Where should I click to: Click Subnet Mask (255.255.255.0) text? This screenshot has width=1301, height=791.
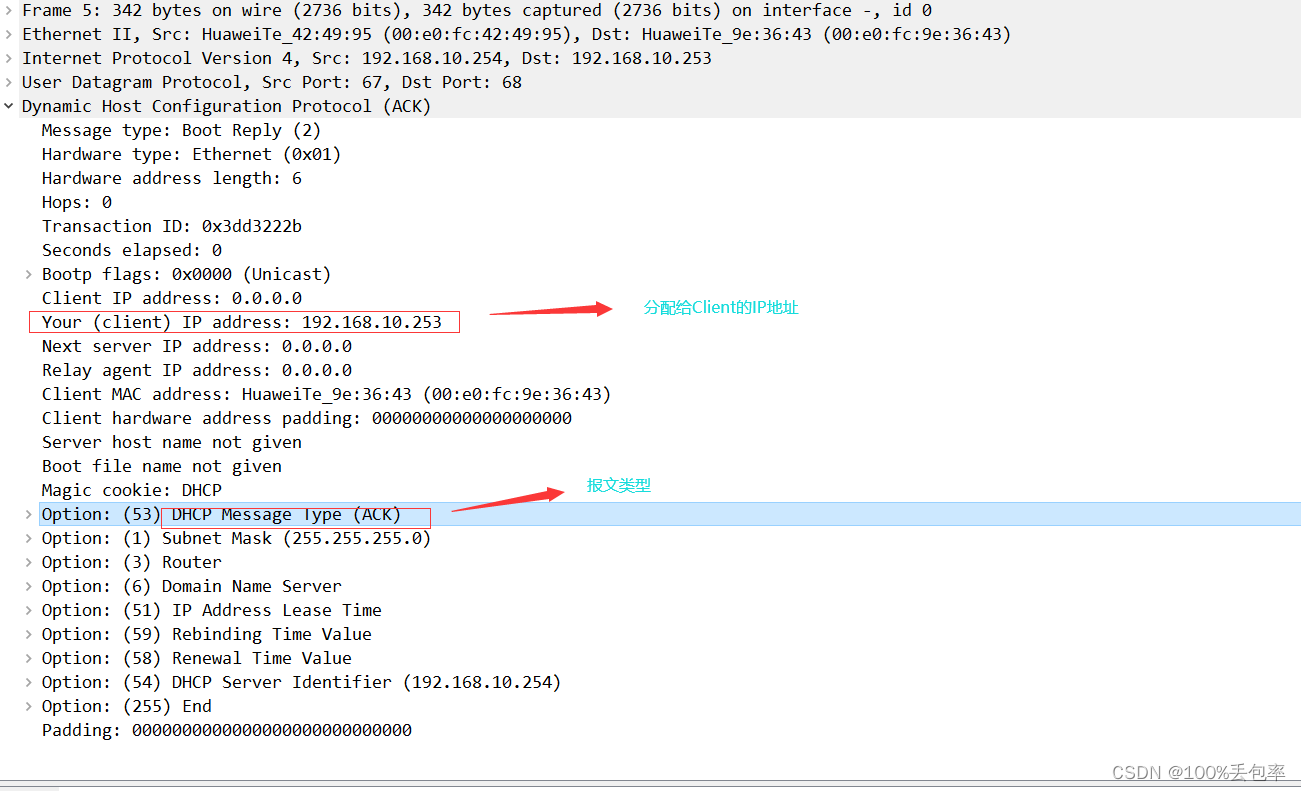(296, 539)
